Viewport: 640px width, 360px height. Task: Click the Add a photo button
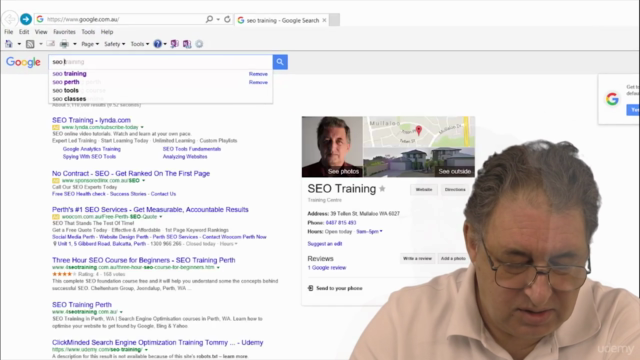[x=453, y=258]
